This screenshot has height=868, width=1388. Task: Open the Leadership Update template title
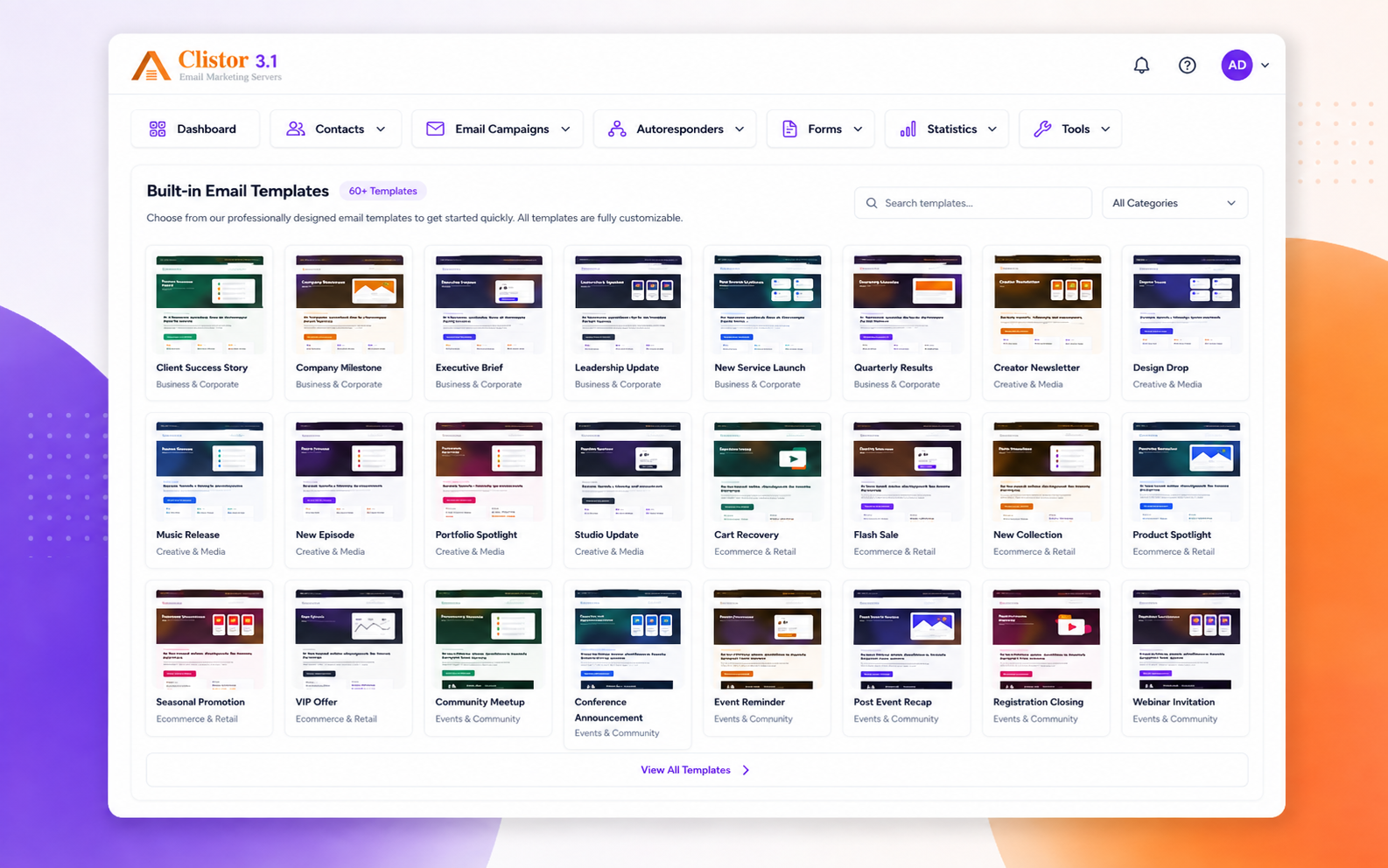point(617,367)
